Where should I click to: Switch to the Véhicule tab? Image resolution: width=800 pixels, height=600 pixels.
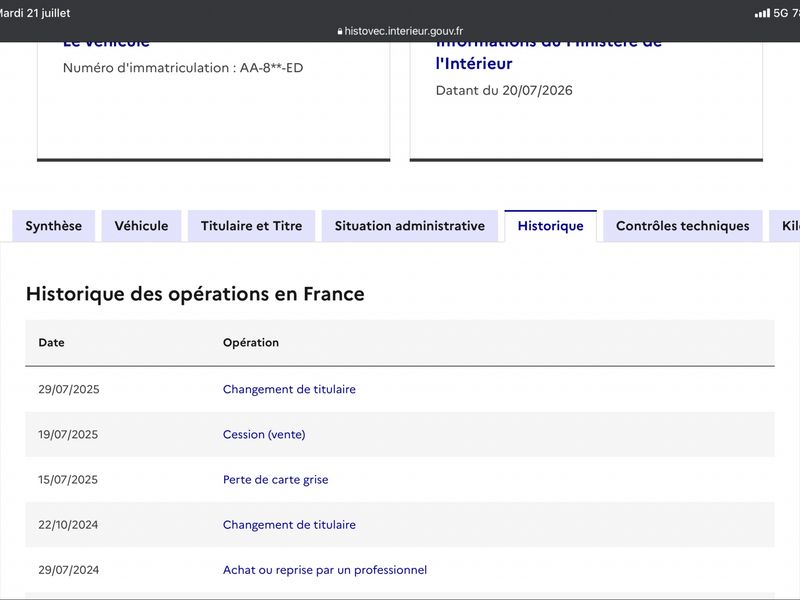click(141, 226)
